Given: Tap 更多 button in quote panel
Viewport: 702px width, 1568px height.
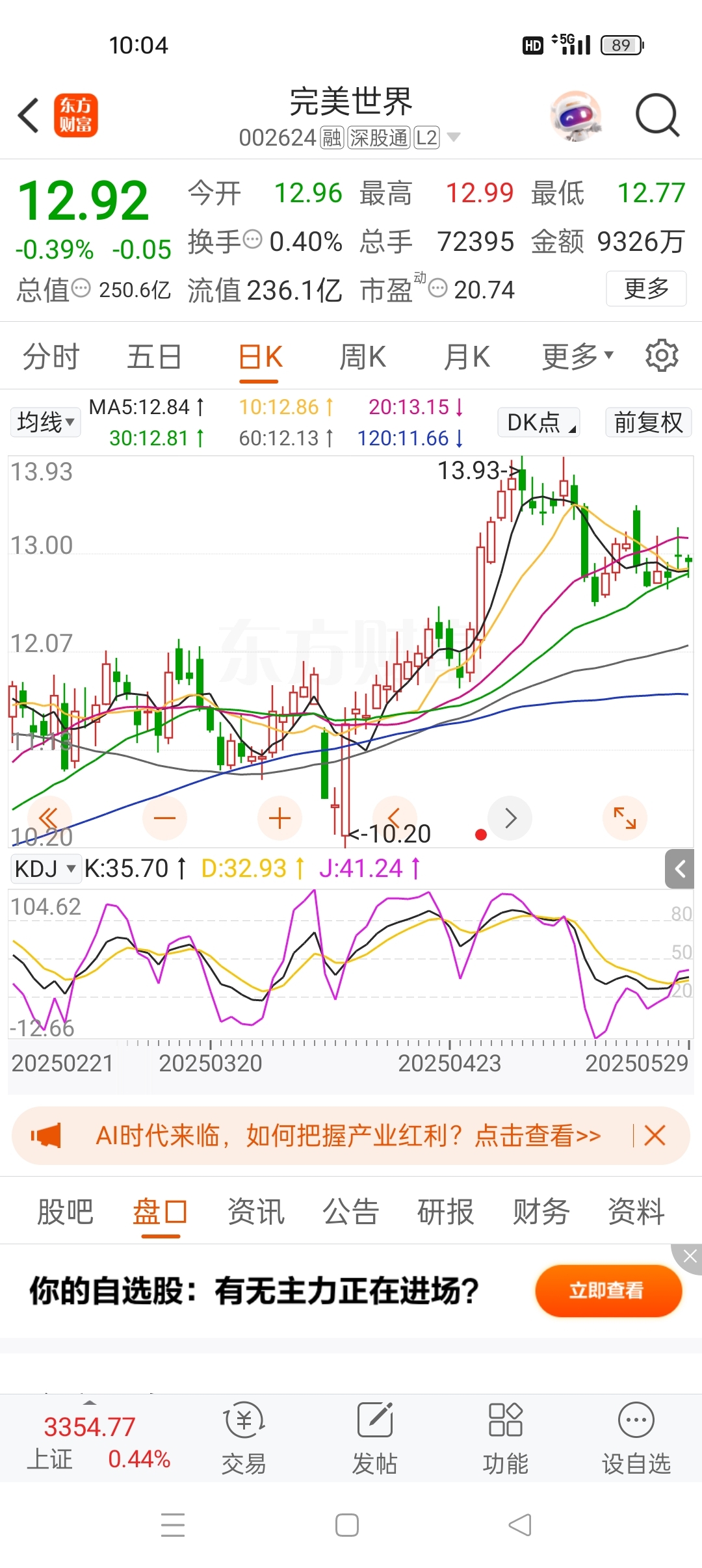Looking at the screenshot, I should point(646,288).
